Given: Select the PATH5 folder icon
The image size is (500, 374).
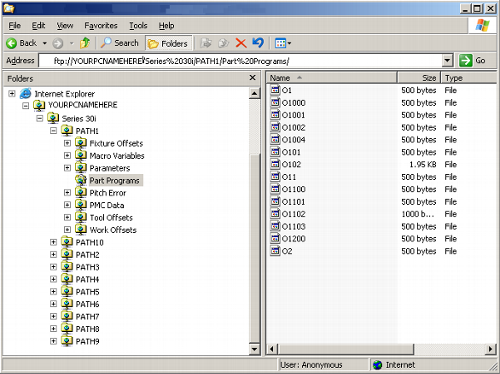Looking at the screenshot, I should (67, 292).
